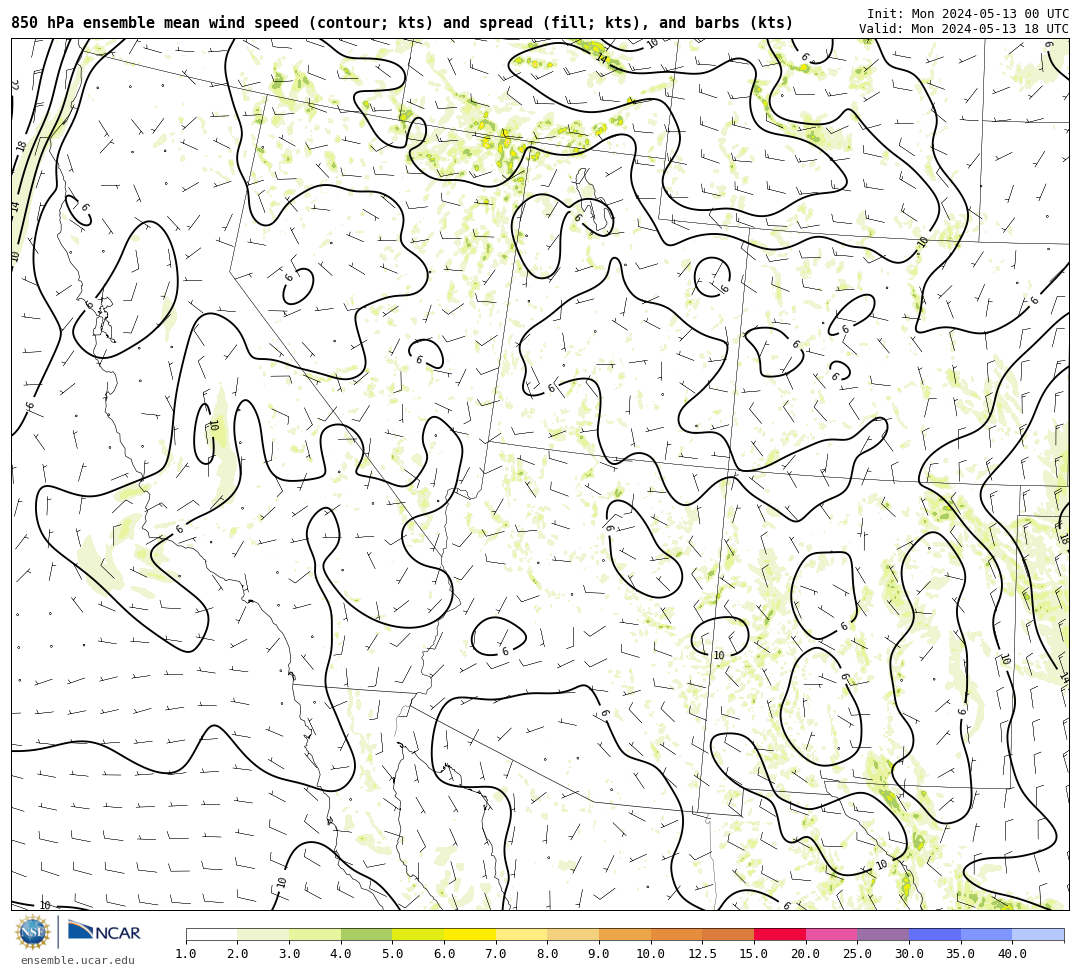The height and width of the screenshot is (973, 1080).
Task: Pick the red 15.0–20.0 colorbar segment
Action: [x=780, y=934]
